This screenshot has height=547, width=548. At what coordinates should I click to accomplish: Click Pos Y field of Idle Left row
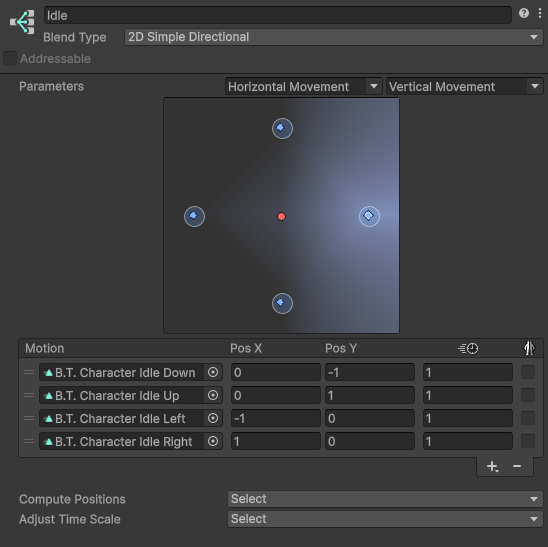pos(370,418)
